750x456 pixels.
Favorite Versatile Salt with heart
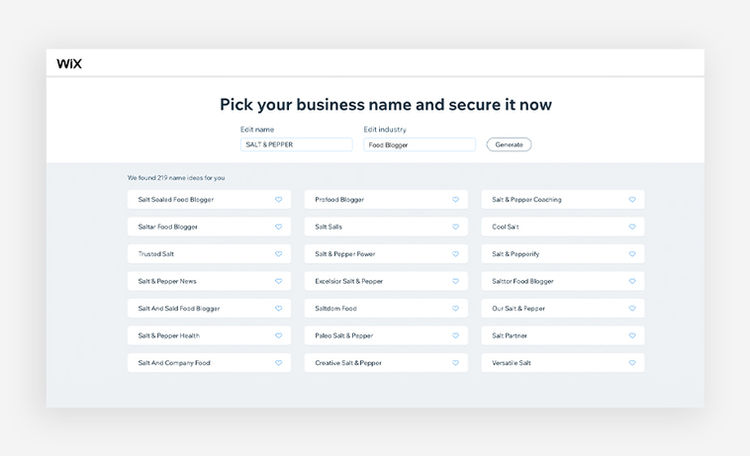pos(632,363)
